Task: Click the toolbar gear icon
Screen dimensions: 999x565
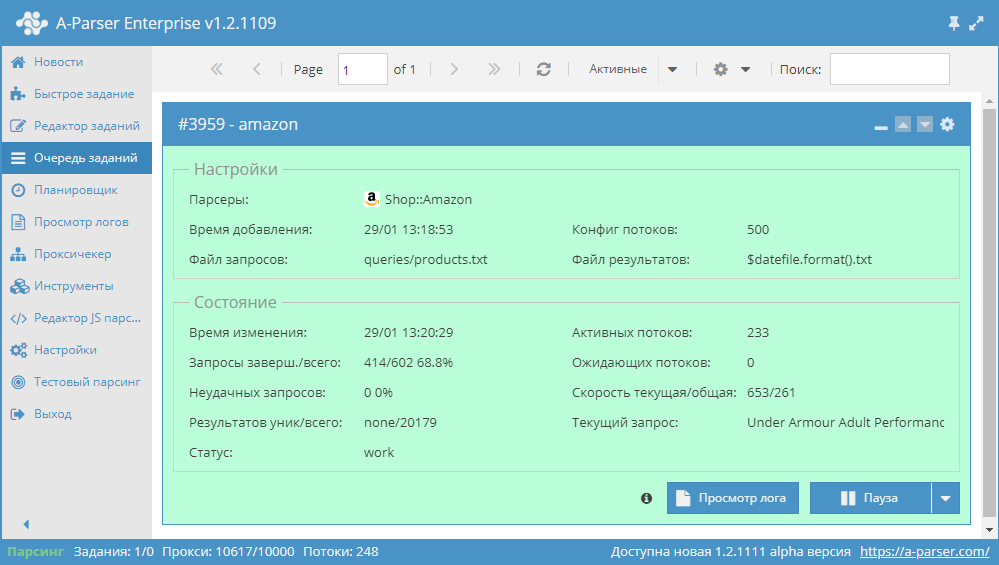Action: [721, 69]
